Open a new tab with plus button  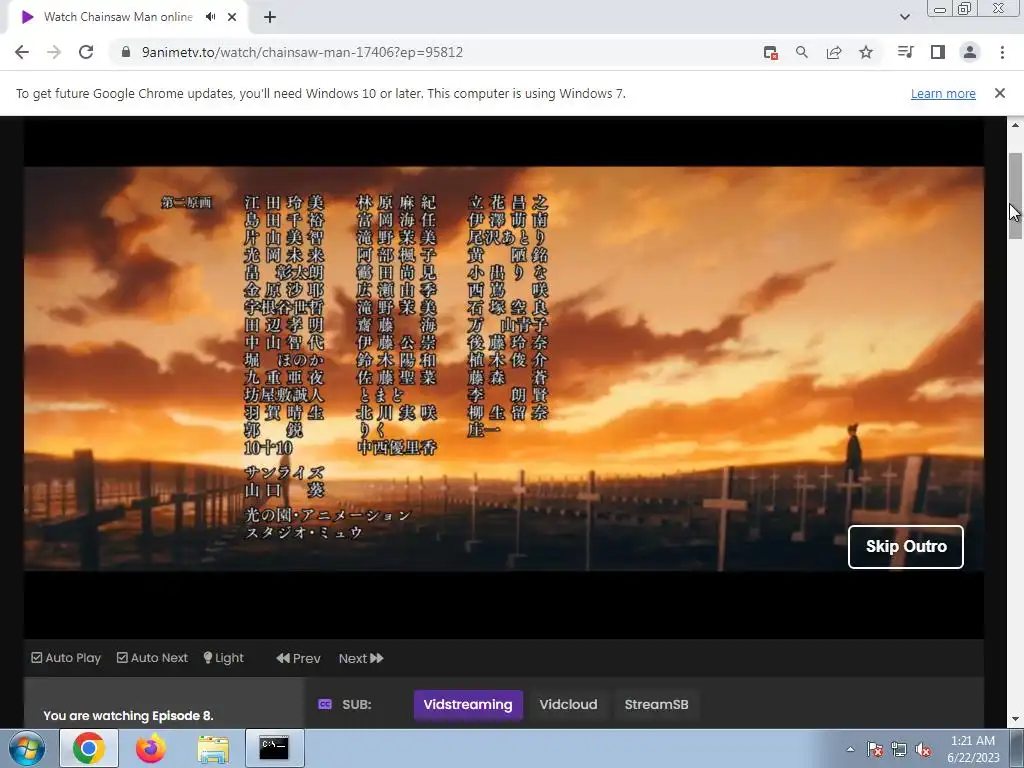click(x=270, y=18)
